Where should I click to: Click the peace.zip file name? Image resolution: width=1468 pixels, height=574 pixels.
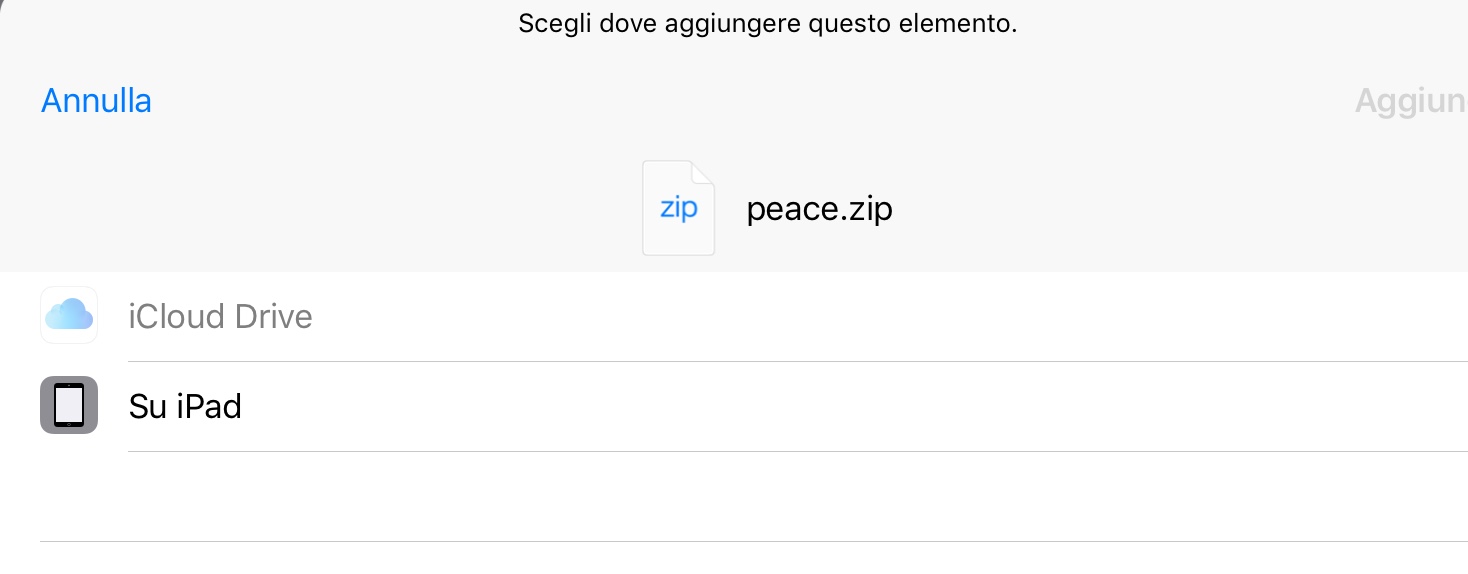819,209
